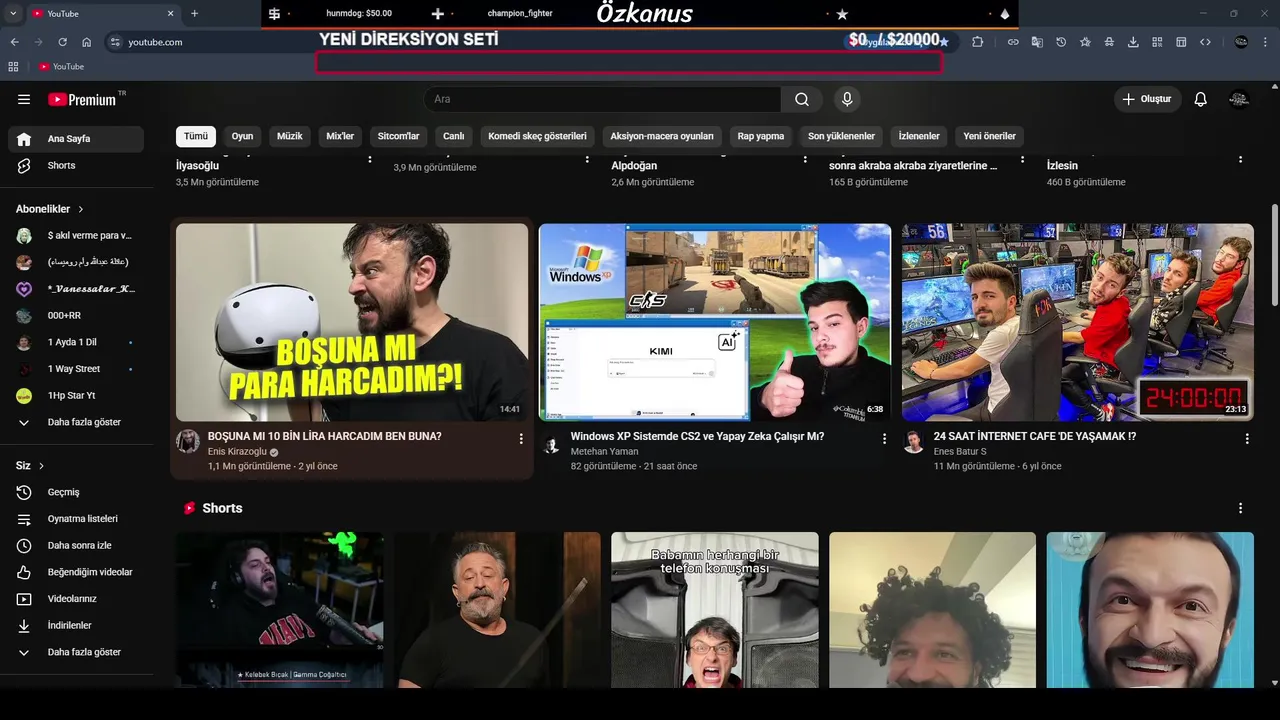Open a new browser tab with plus
This screenshot has width=1280, height=720.
click(x=194, y=13)
